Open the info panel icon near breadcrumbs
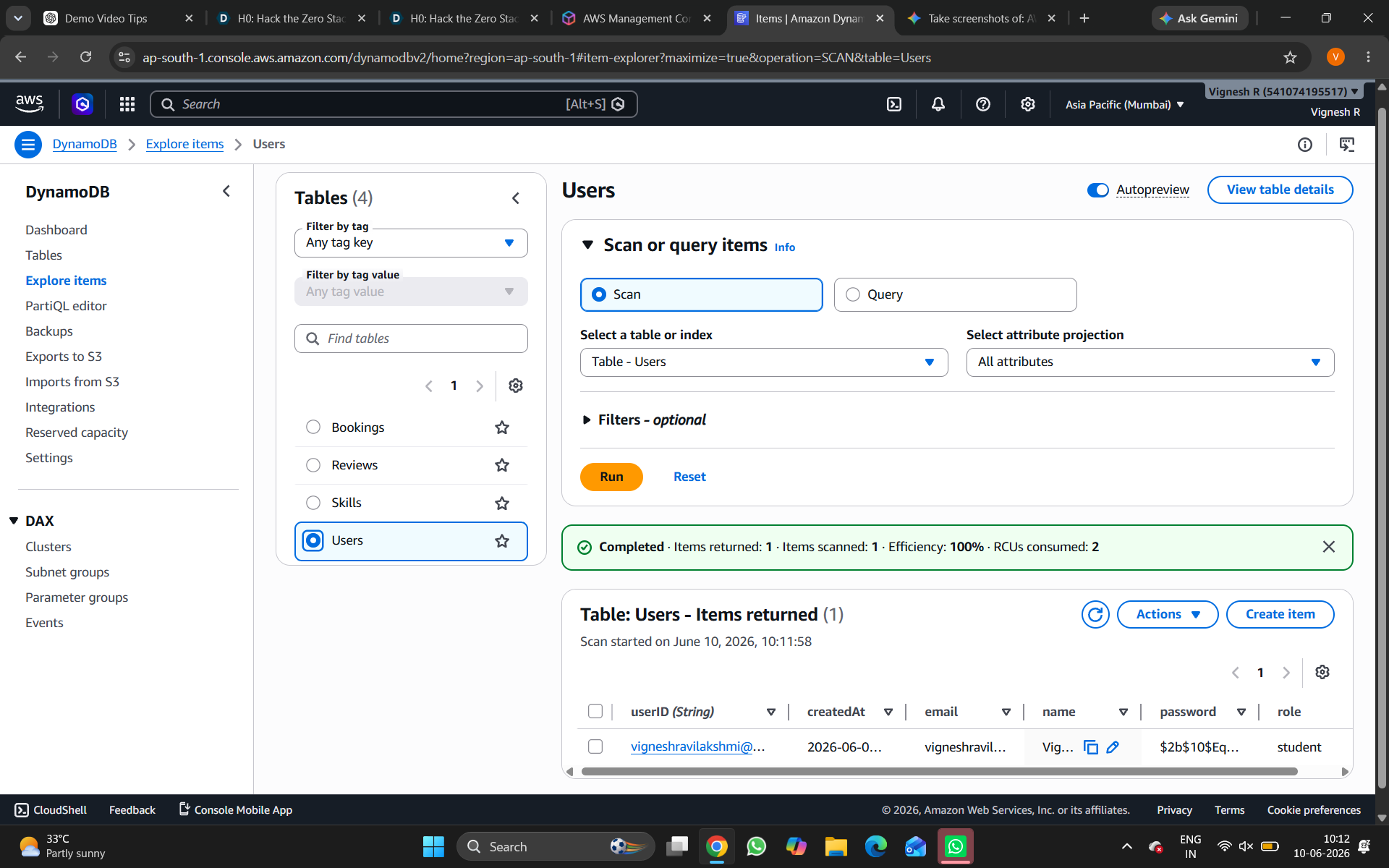Image resolution: width=1389 pixels, height=868 pixels. point(1305,145)
